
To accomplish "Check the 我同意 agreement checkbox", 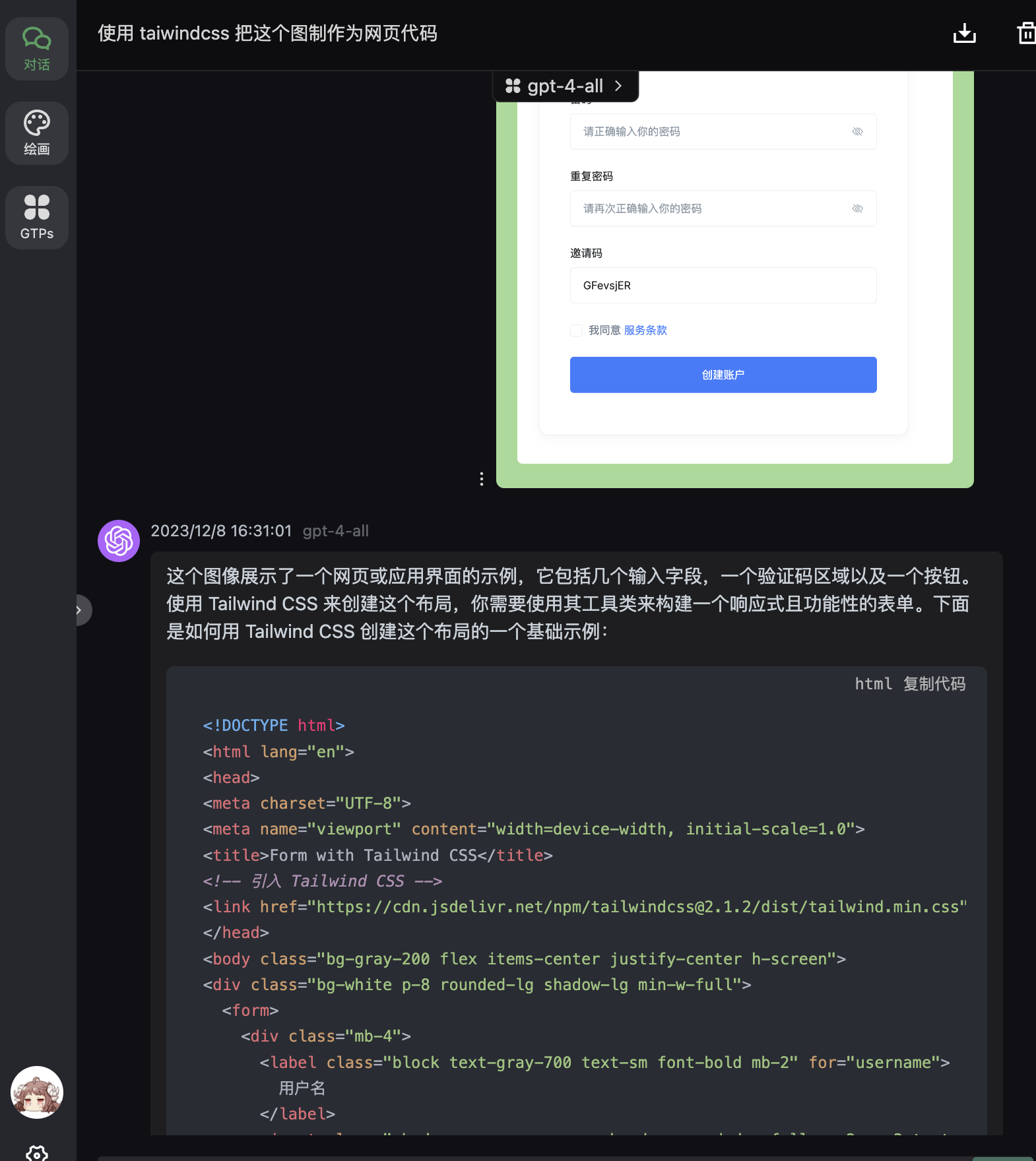I will point(576,330).
